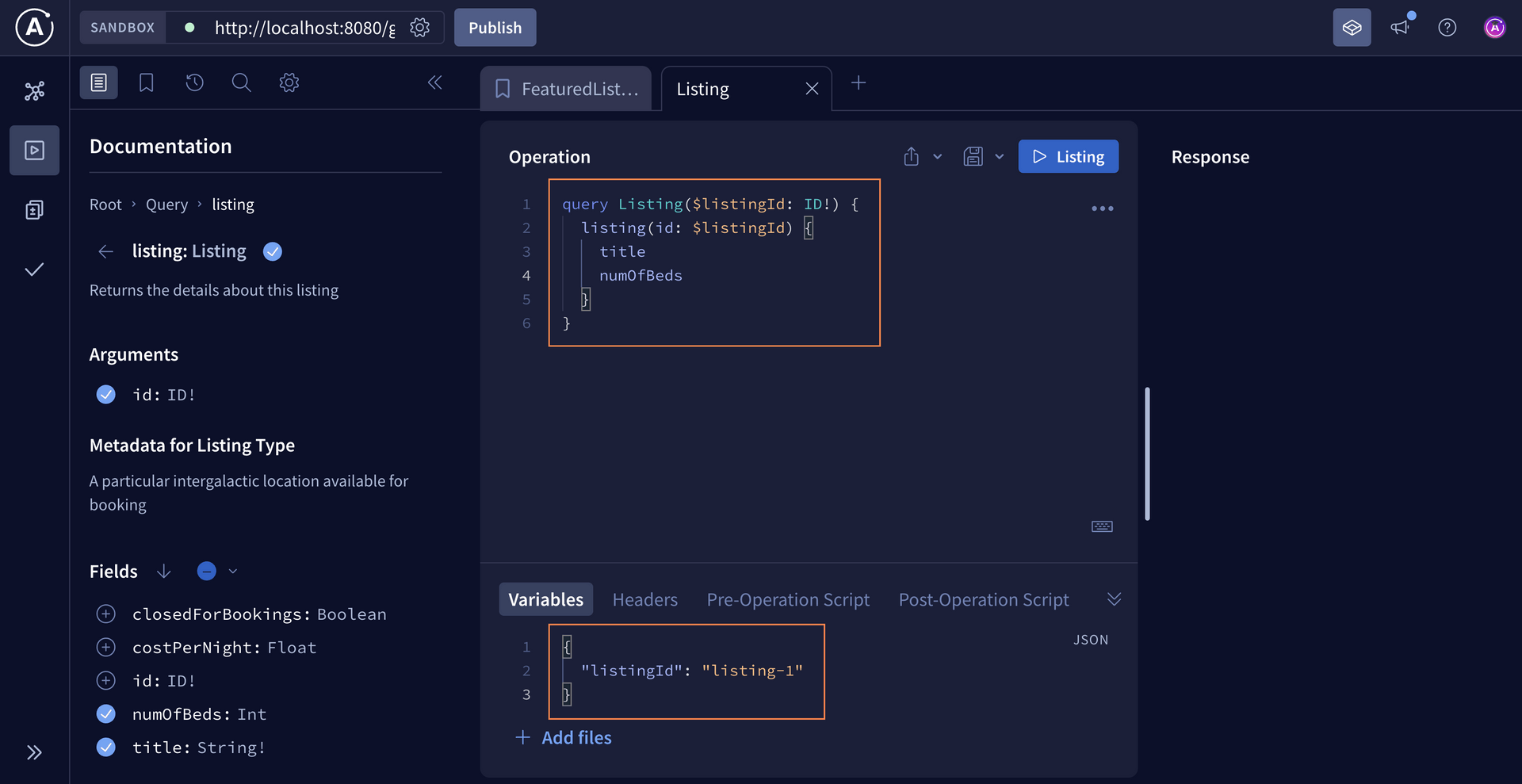Open the announcements megaphone icon
This screenshot has width=1522, height=784.
click(x=1400, y=27)
